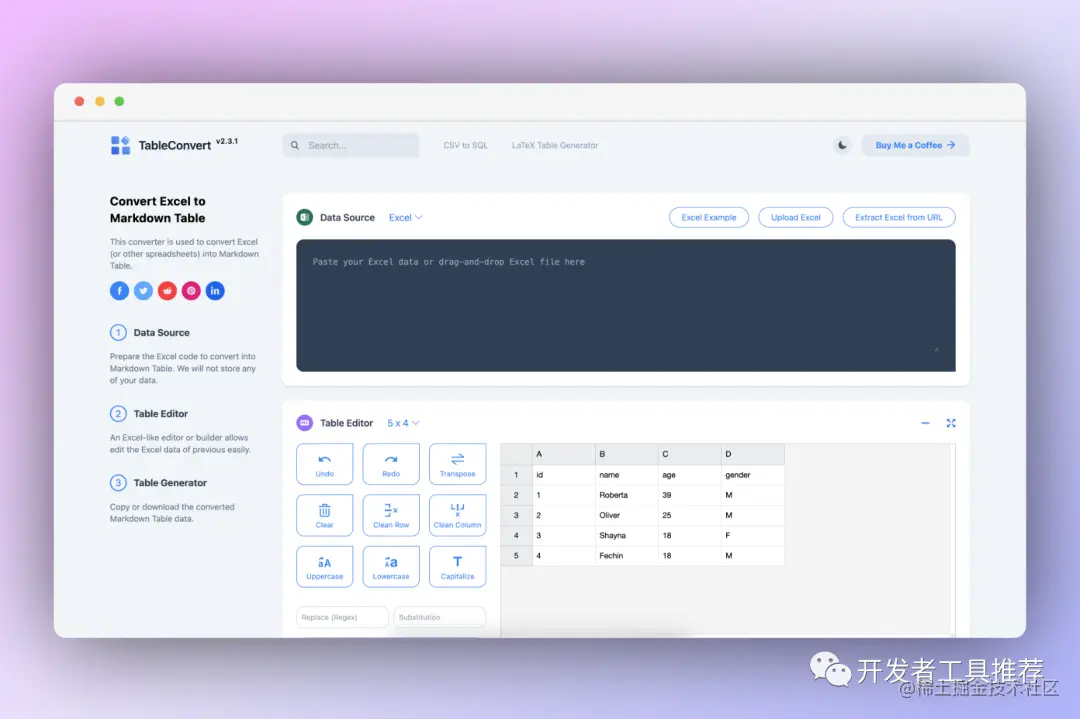Share on Twitter icon

pos(143,291)
